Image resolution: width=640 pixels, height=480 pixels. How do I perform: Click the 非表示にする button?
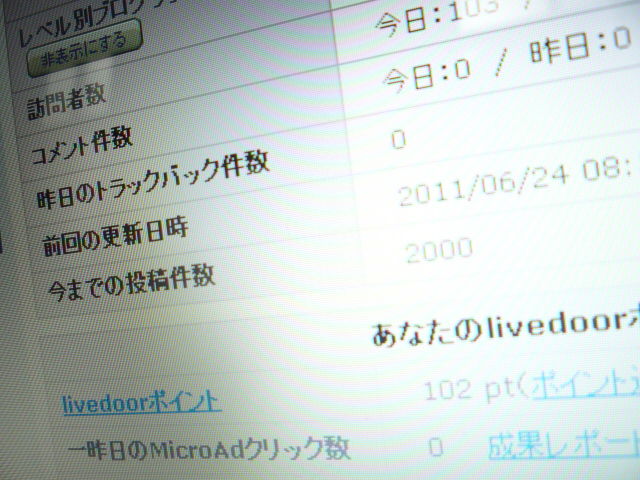pos(84,49)
